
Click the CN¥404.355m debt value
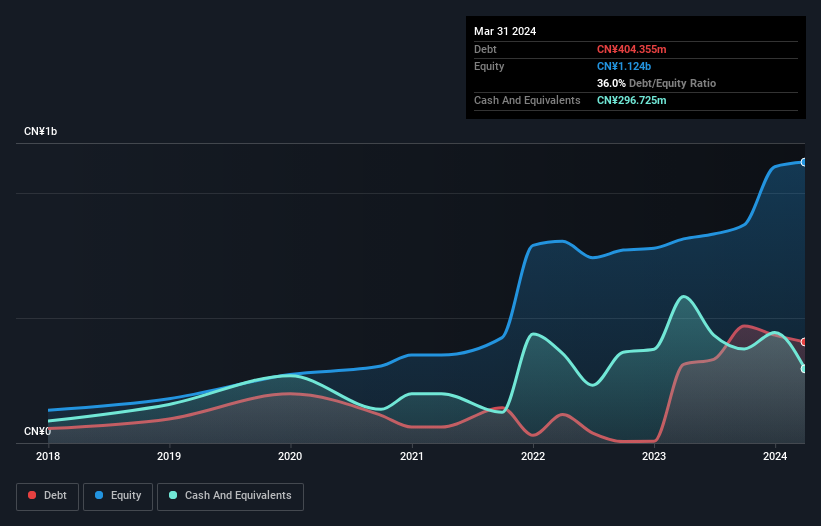[631, 49]
